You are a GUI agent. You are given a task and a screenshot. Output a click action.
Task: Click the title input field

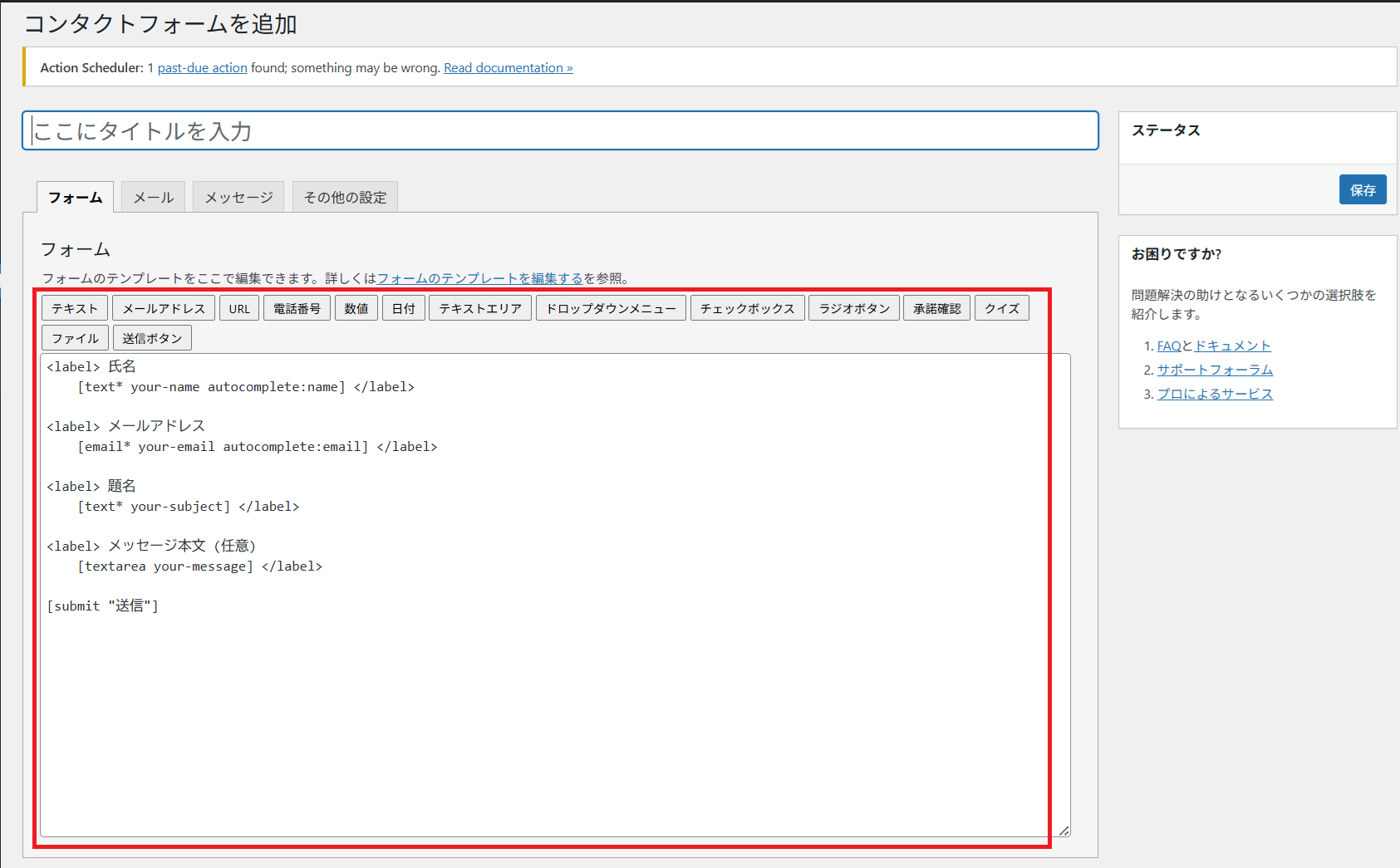560,131
